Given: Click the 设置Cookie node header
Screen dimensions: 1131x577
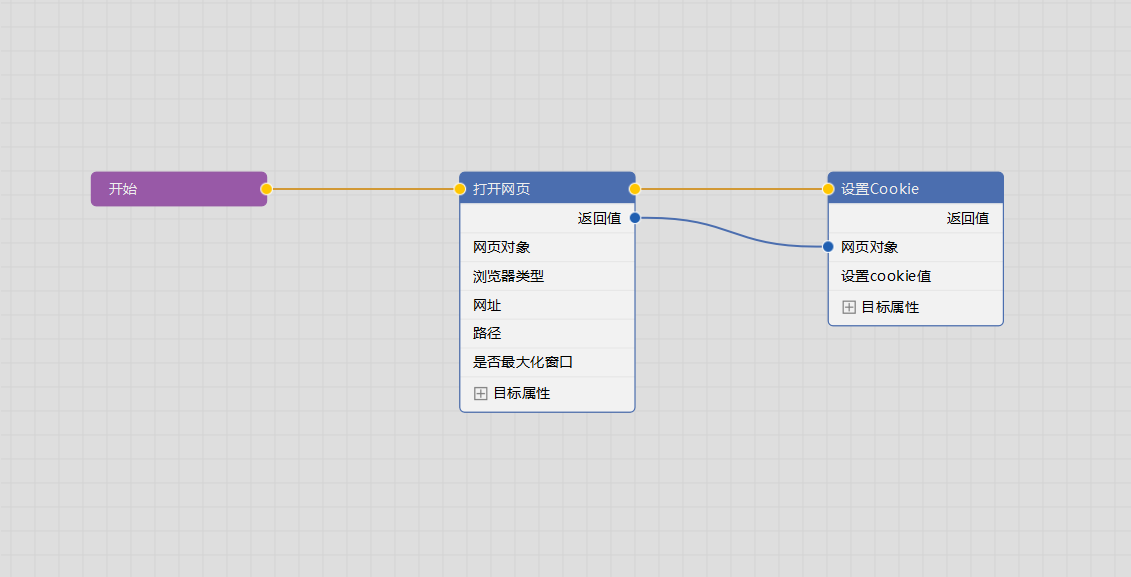Looking at the screenshot, I should [915, 188].
